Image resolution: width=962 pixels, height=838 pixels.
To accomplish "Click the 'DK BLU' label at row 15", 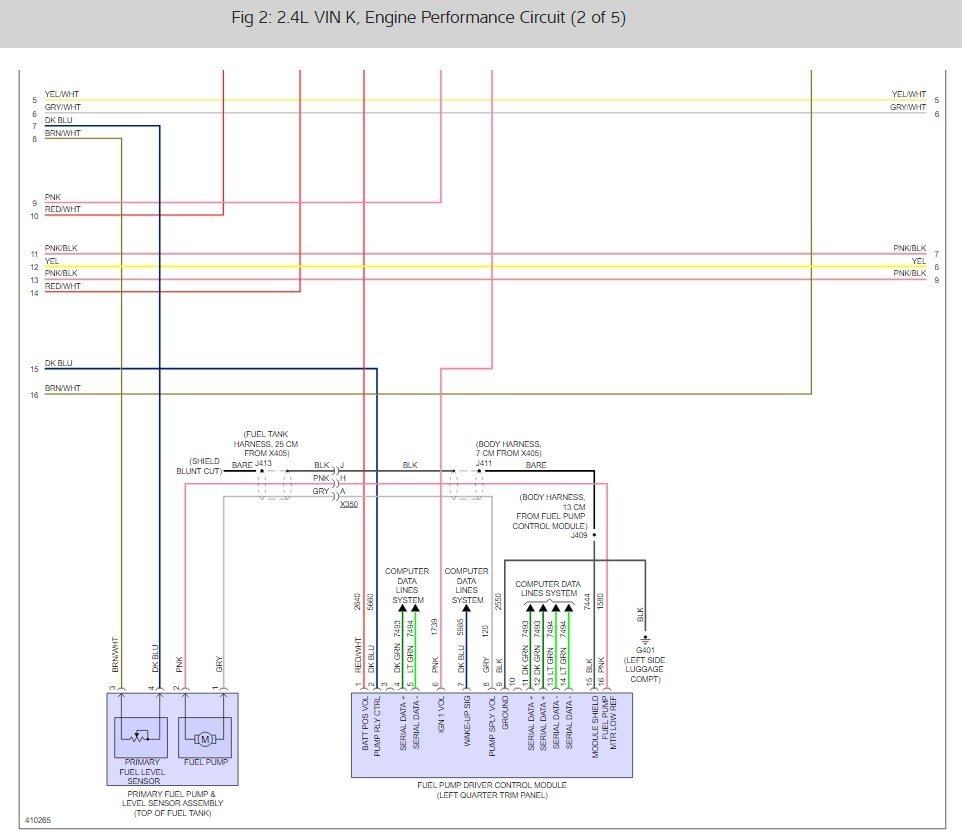I will tap(58, 363).
